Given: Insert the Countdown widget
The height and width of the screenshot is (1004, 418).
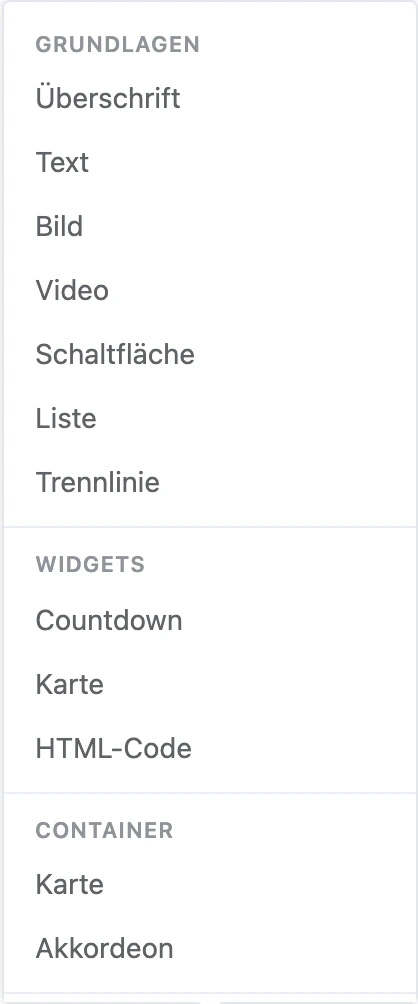Looking at the screenshot, I should 210,620.
